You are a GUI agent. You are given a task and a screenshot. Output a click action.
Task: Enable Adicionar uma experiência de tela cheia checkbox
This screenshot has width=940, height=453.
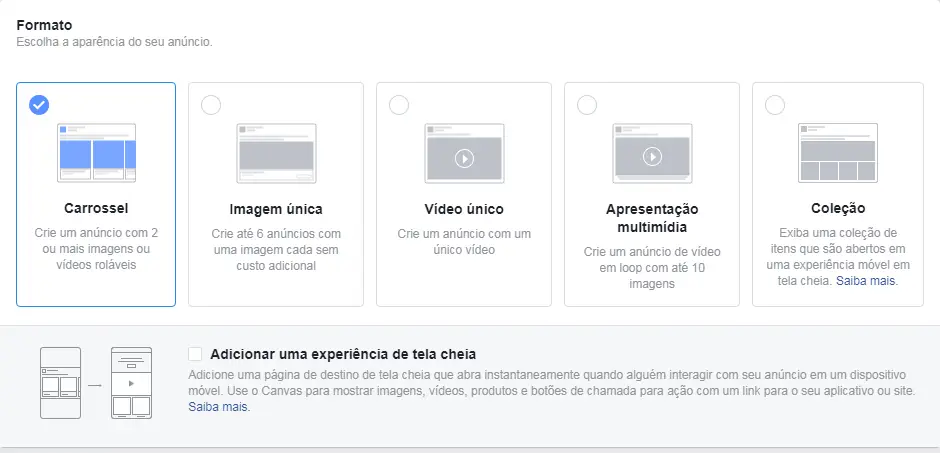coord(195,354)
